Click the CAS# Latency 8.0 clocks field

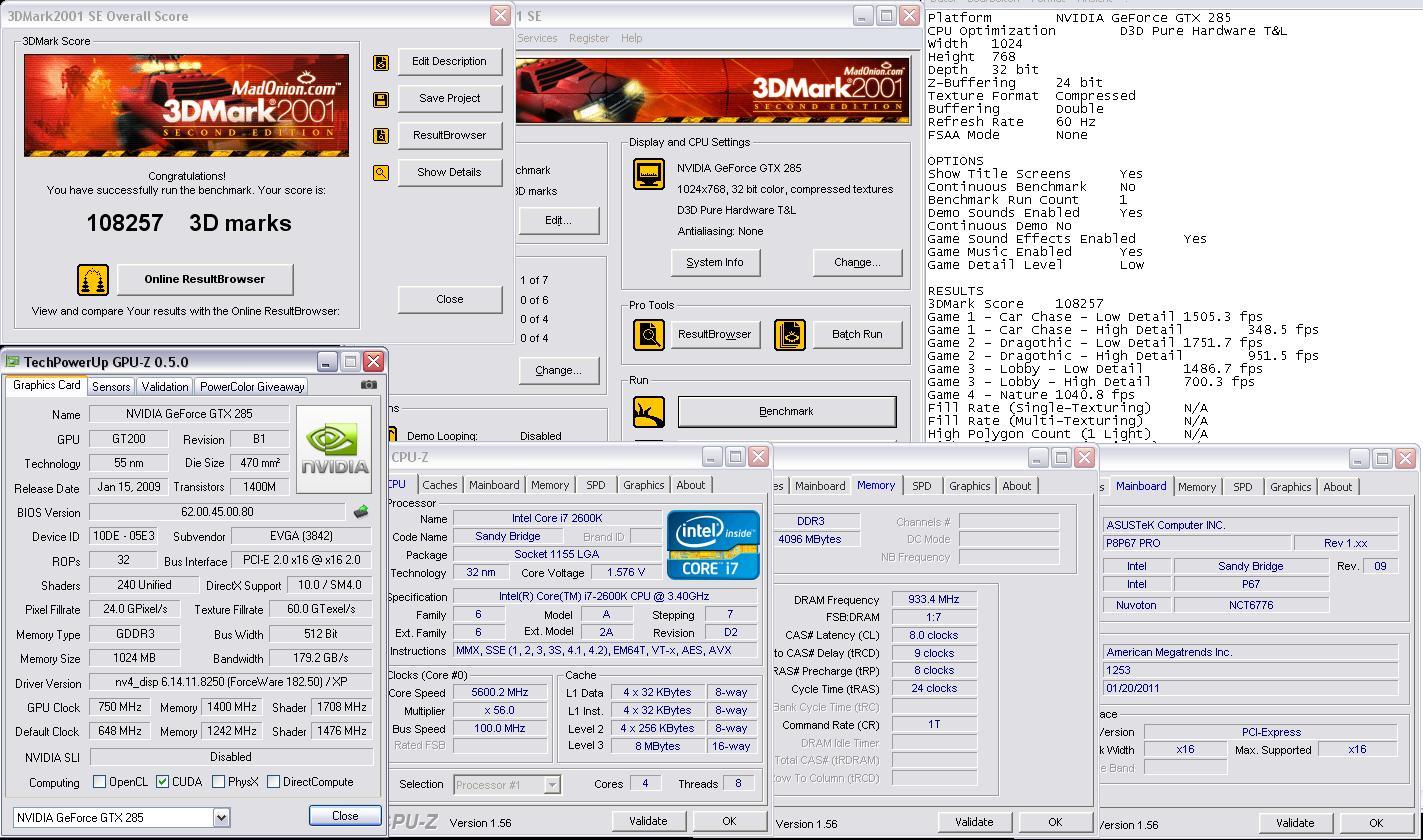pyautogui.click(x=933, y=636)
